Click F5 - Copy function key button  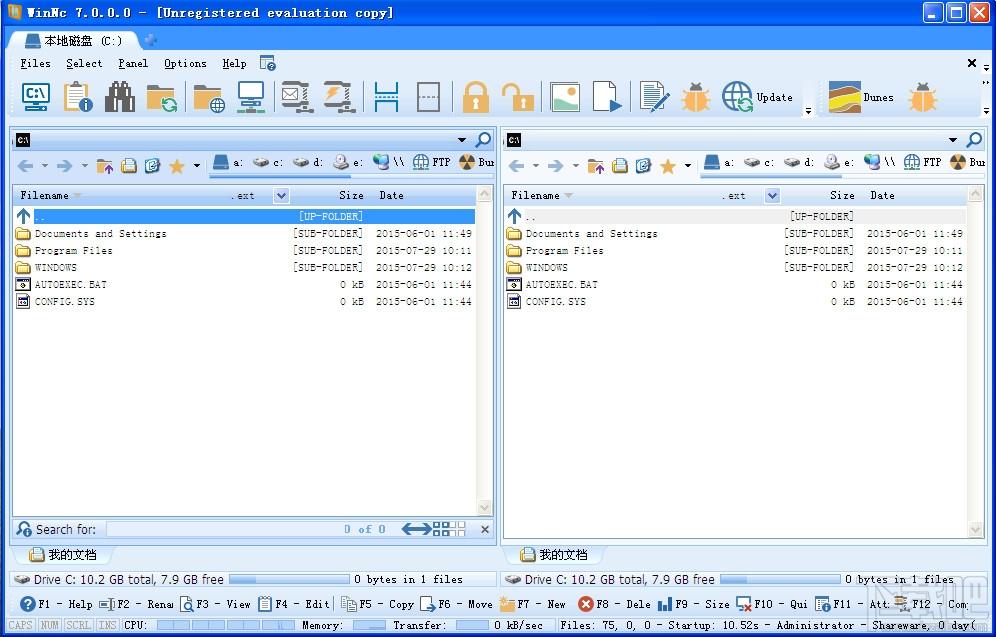coord(377,604)
